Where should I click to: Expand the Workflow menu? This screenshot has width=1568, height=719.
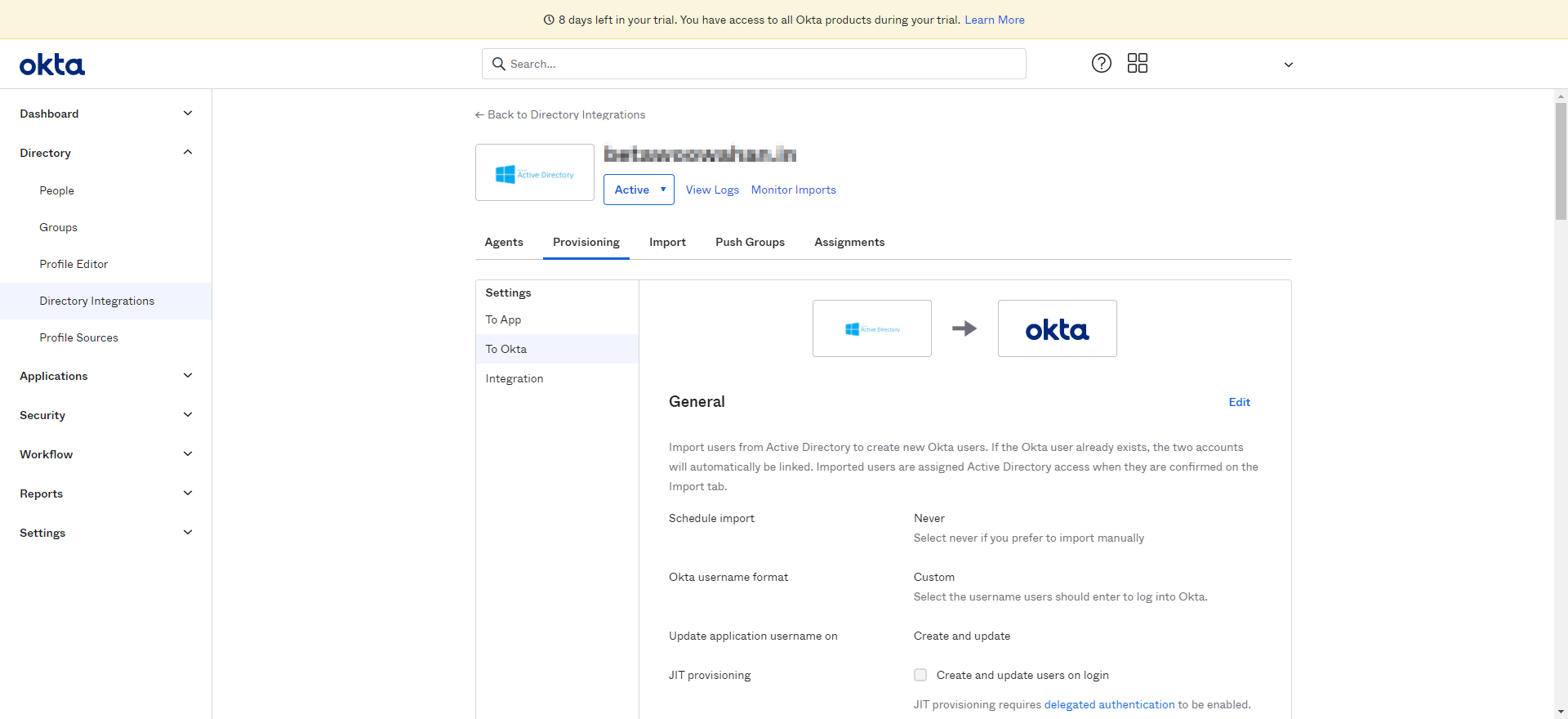[x=106, y=454]
